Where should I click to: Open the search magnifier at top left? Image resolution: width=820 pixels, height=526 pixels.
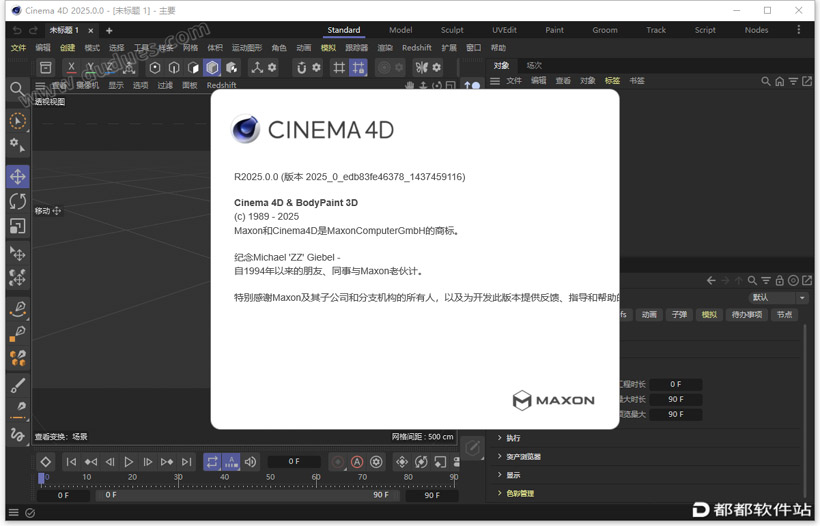coord(17,89)
